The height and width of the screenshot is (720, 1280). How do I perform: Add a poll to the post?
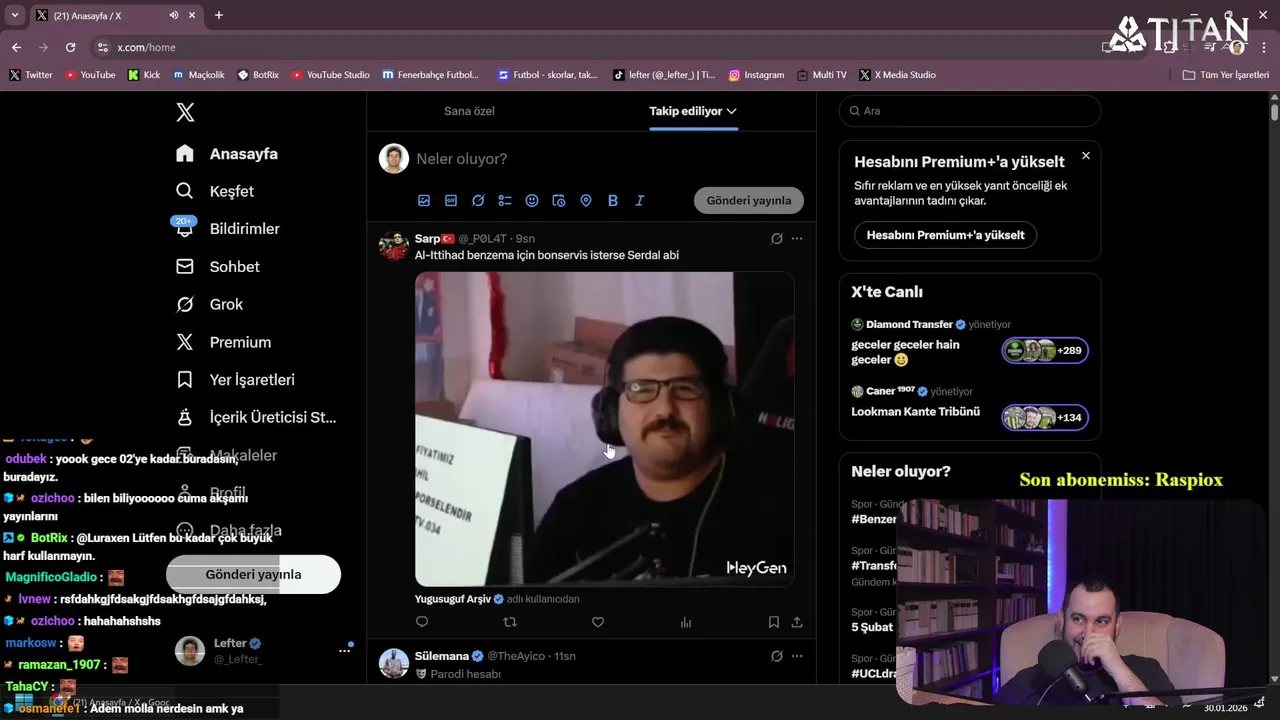point(505,200)
